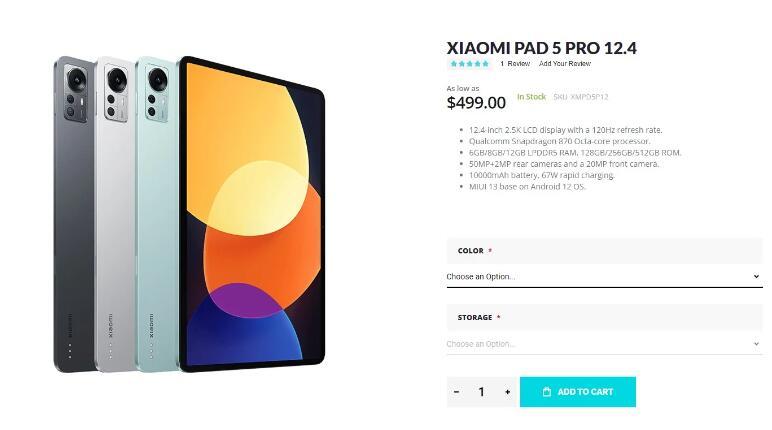Click the five-star rating icons
This screenshot has width=772, height=430.
pos(469,64)
